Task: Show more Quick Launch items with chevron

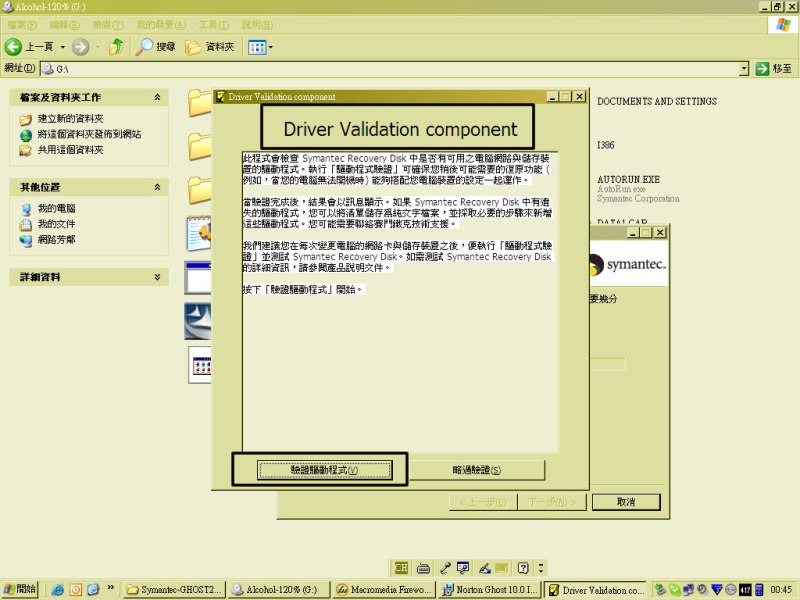Action: click(x=110, y=588)
